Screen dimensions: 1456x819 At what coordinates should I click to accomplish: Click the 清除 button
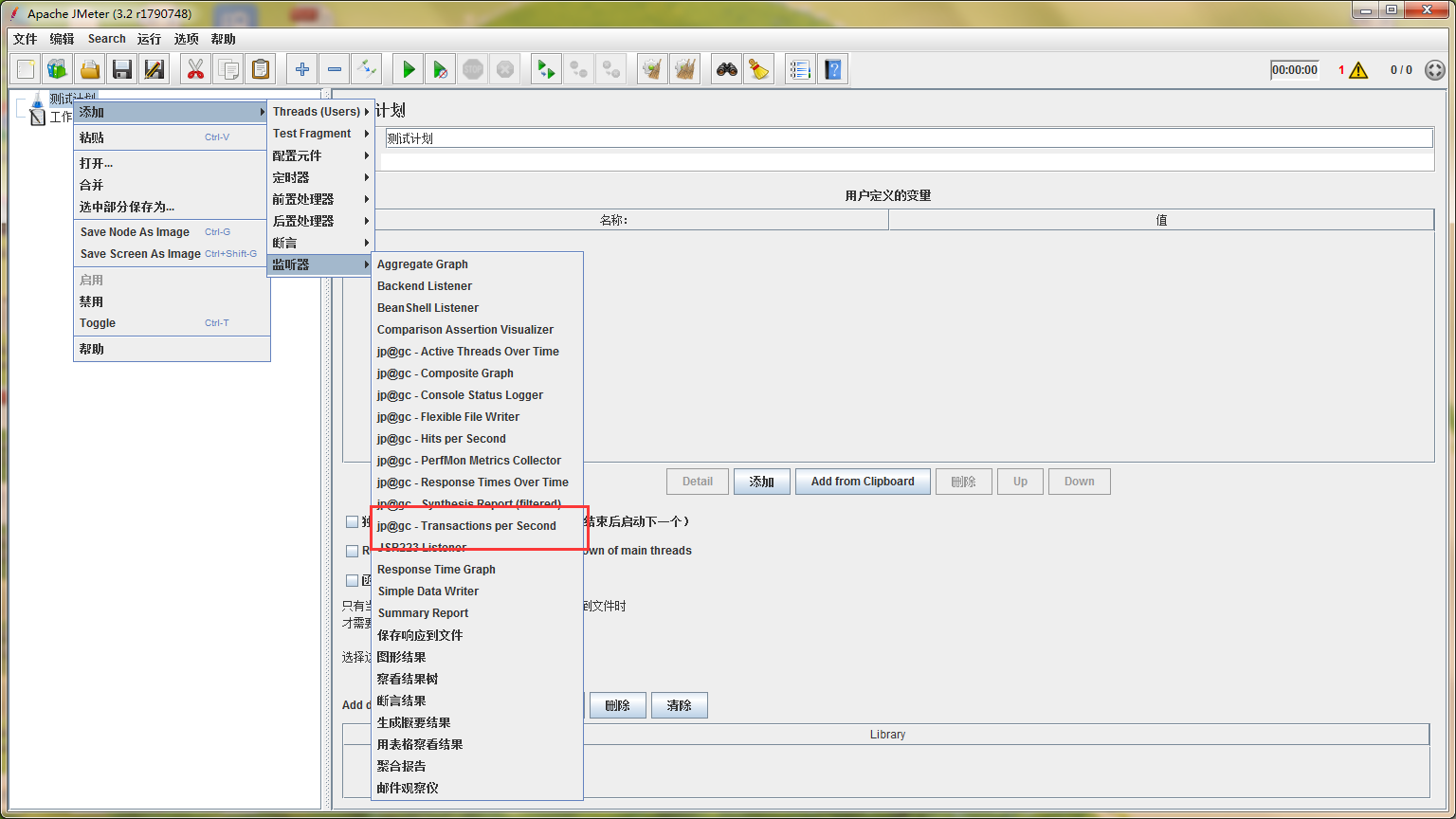[x=680, y=705]
